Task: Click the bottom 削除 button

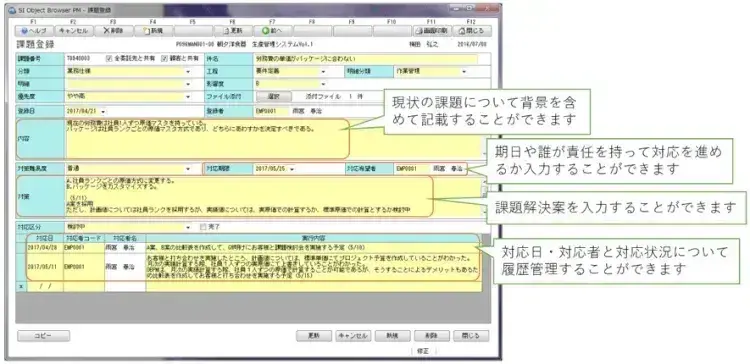Action: [x=432, y=336]
